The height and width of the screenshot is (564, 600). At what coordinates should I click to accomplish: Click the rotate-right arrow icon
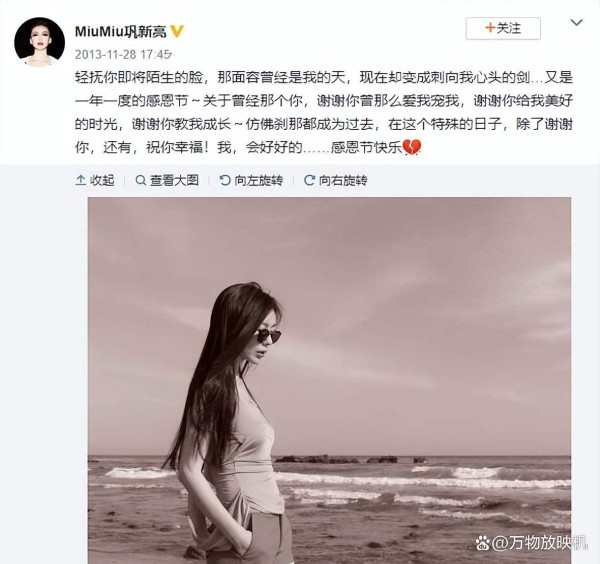coord(309,180)
